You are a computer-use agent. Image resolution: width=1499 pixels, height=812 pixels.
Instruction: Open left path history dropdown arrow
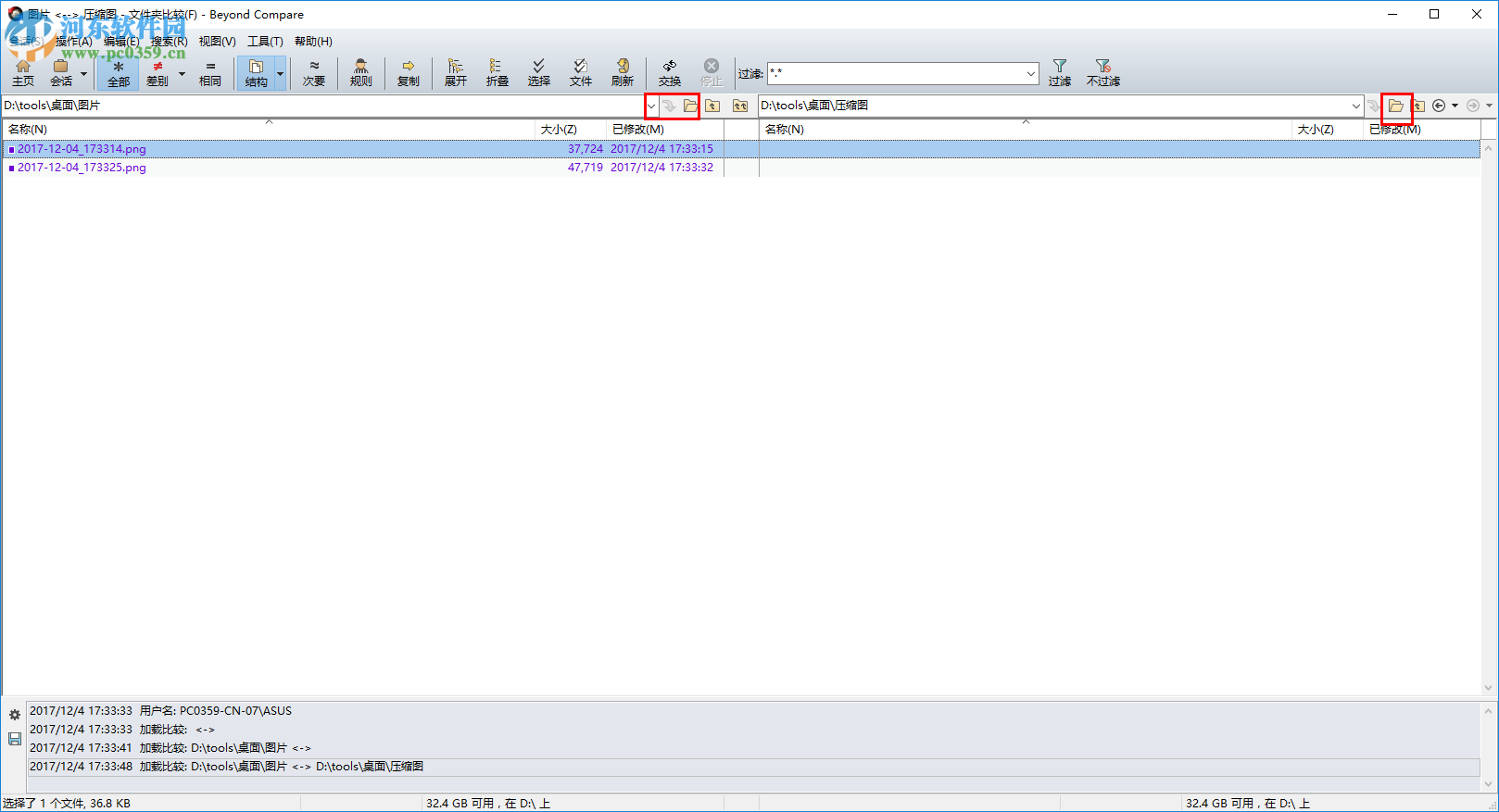click(x=651, y=106)
